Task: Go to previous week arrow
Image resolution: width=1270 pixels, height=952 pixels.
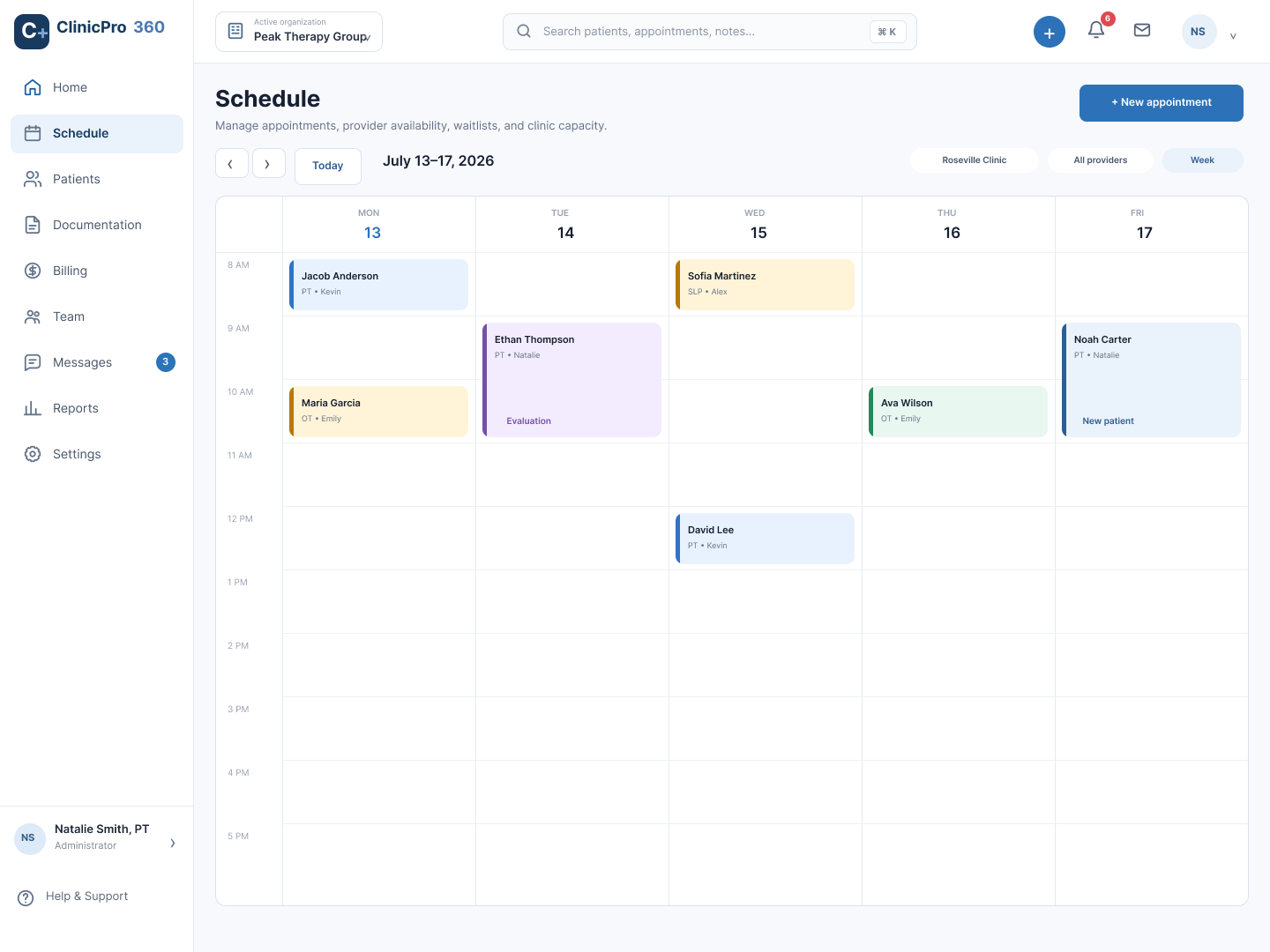Action: (231, 163)
